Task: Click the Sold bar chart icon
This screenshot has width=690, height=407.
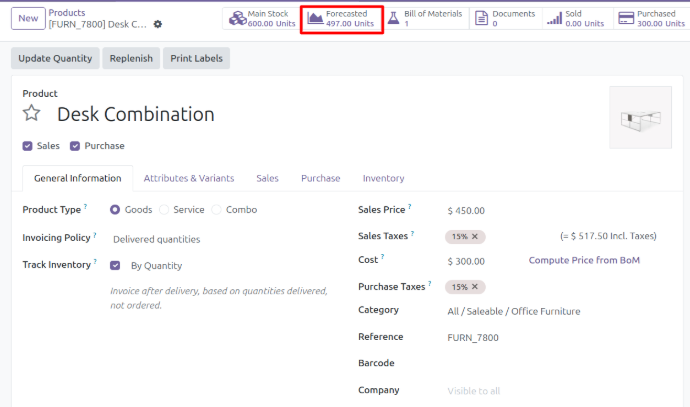Action: (554, 18)
